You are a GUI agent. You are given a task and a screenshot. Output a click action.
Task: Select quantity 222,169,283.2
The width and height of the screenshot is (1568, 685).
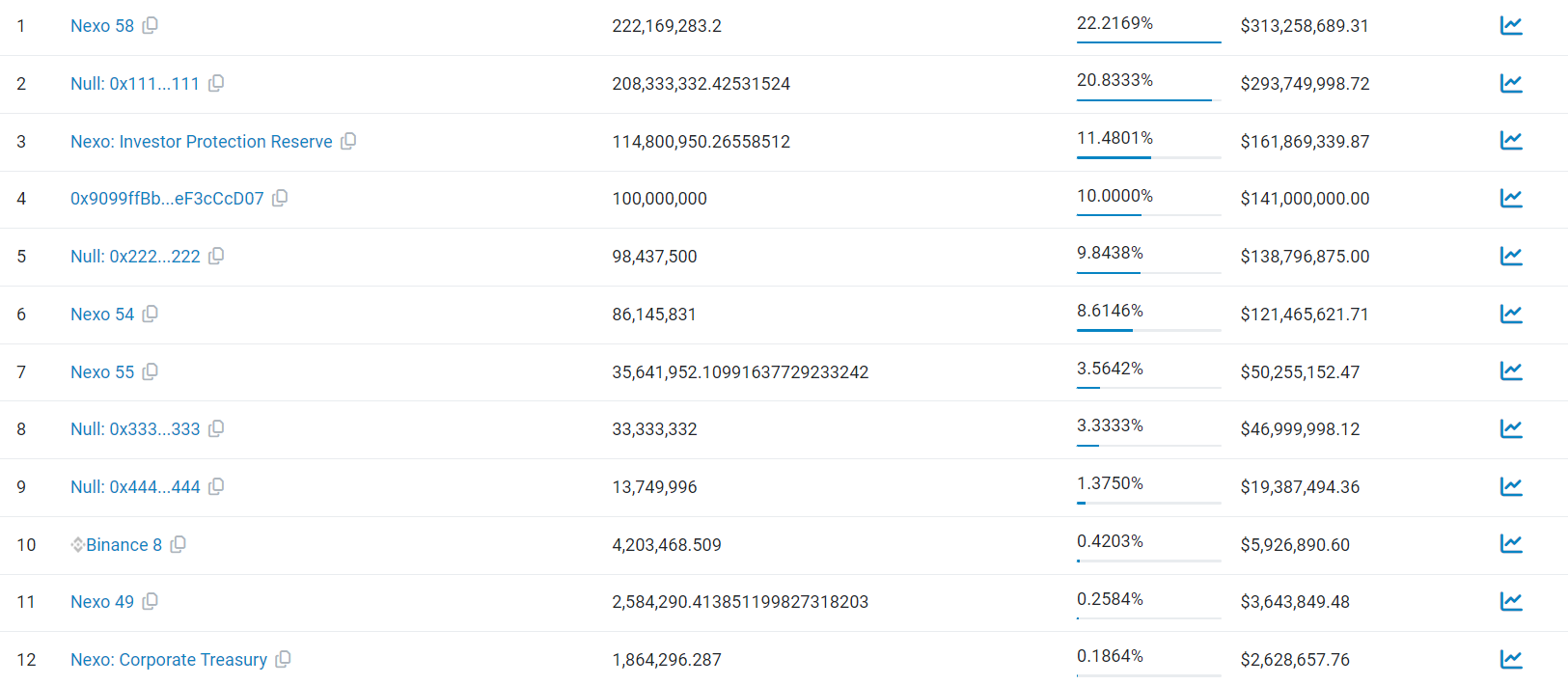click(x=667, y=26)
